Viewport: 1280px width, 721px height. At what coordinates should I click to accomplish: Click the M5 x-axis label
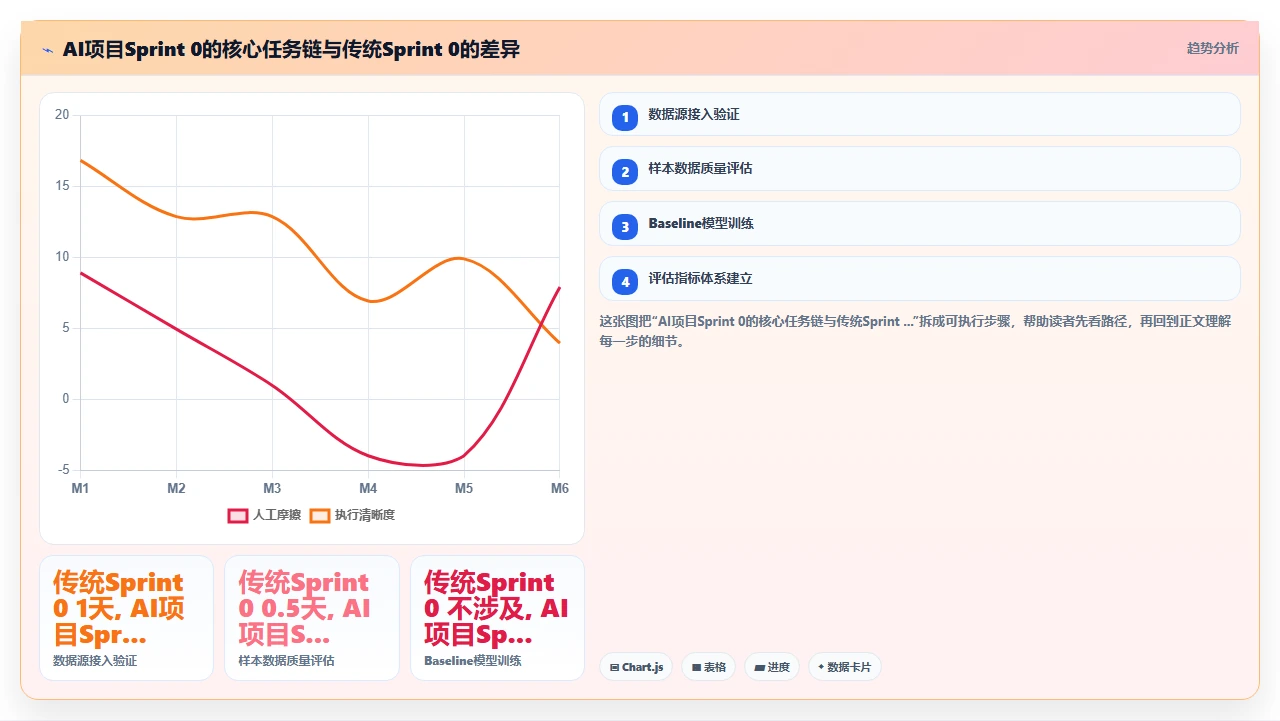[464, 488]
